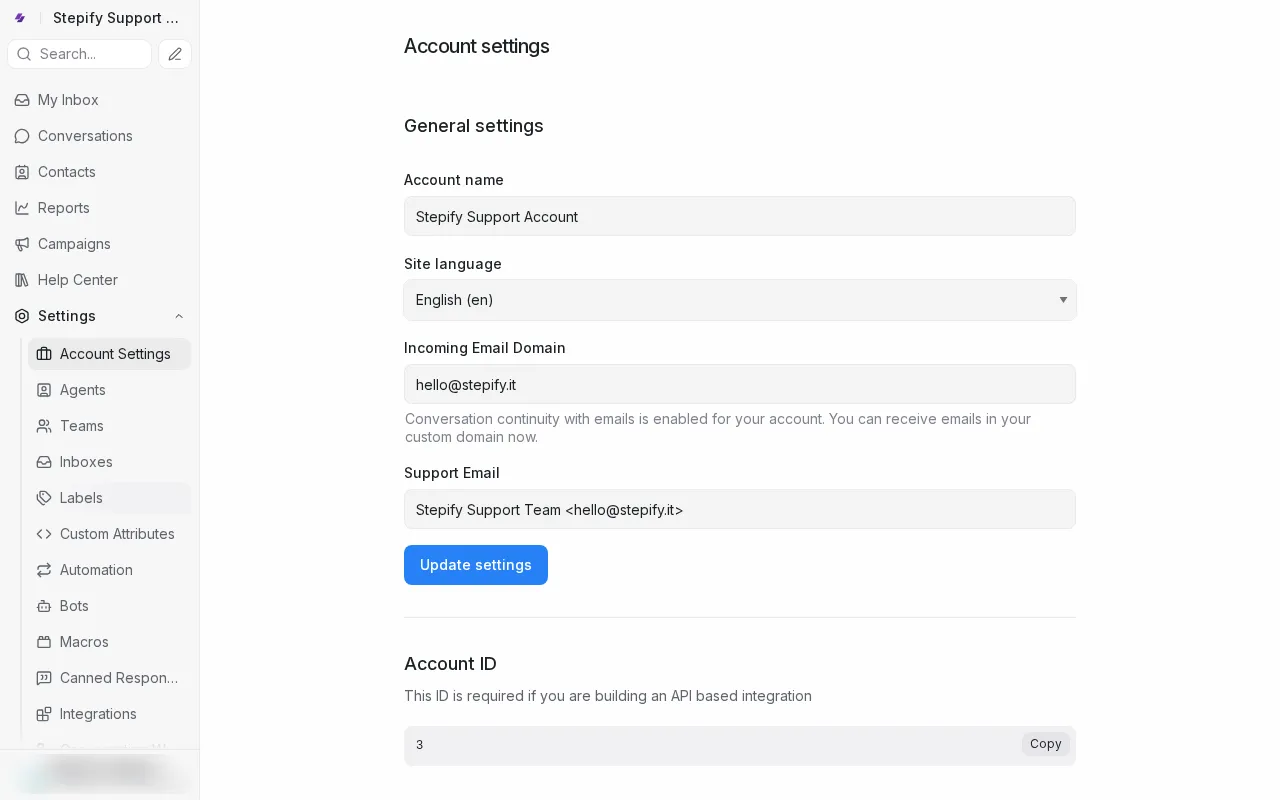The image size is (1280, 800).
Task: Click the Chatwoot logo icon
Action: tap(20, 18)
